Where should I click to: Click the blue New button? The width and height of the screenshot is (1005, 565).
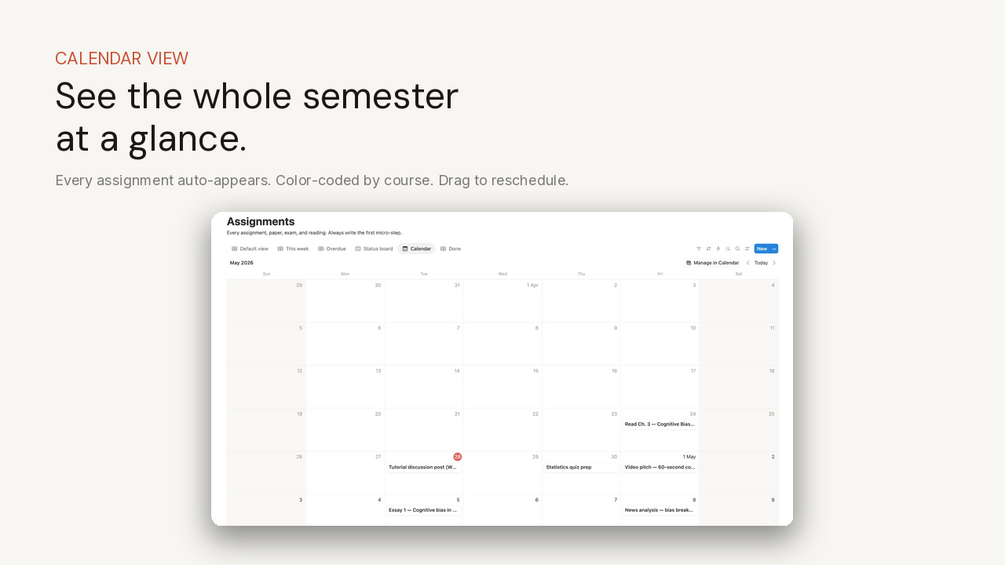coord(761,249)
